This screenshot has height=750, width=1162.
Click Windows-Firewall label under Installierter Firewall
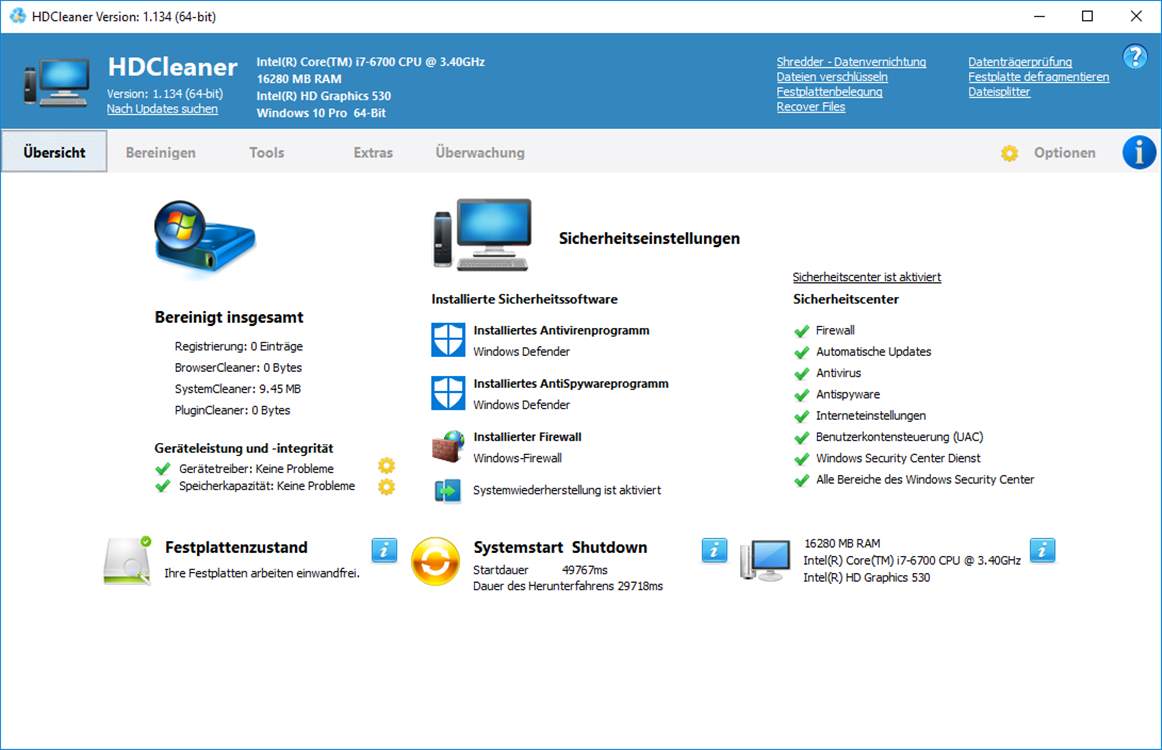point(517,459)
